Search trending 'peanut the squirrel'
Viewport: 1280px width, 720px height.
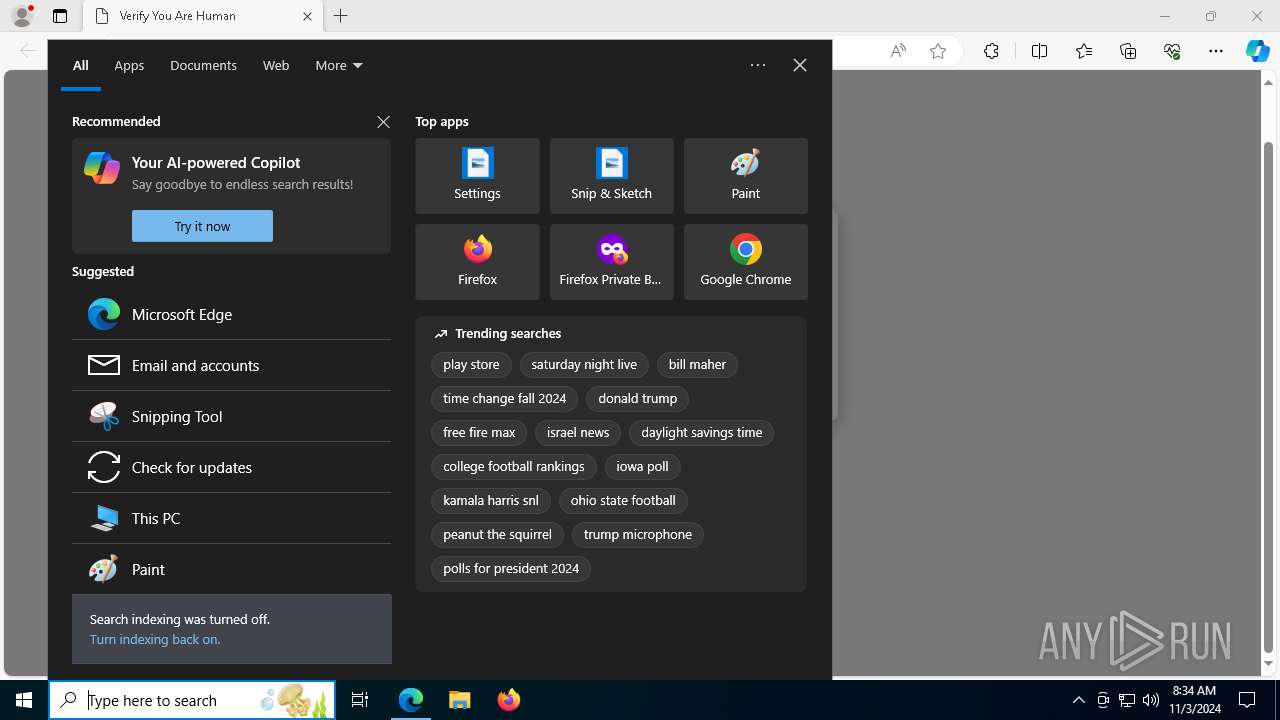[x=497, y=535]
